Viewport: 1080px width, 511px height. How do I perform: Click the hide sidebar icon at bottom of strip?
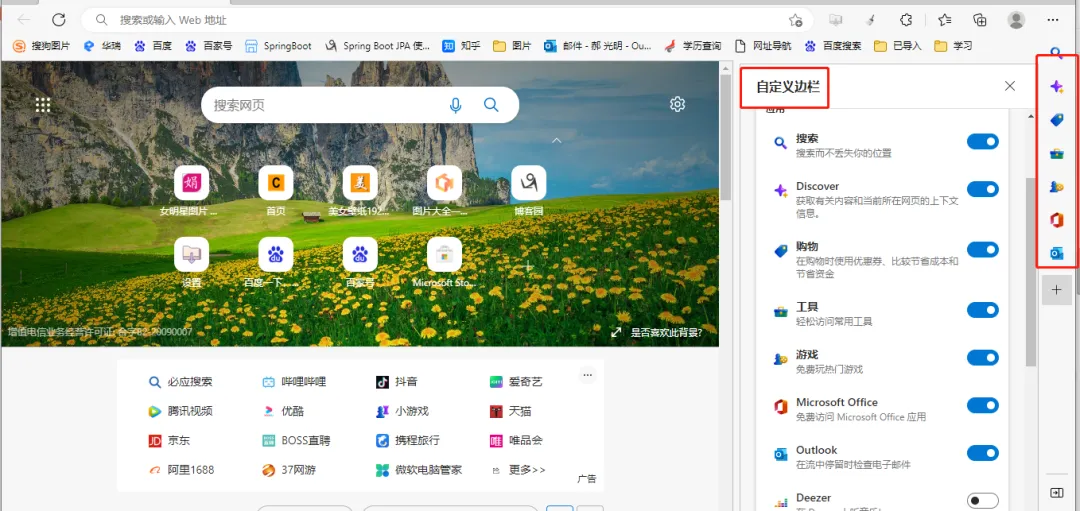tap(1057, 492)
